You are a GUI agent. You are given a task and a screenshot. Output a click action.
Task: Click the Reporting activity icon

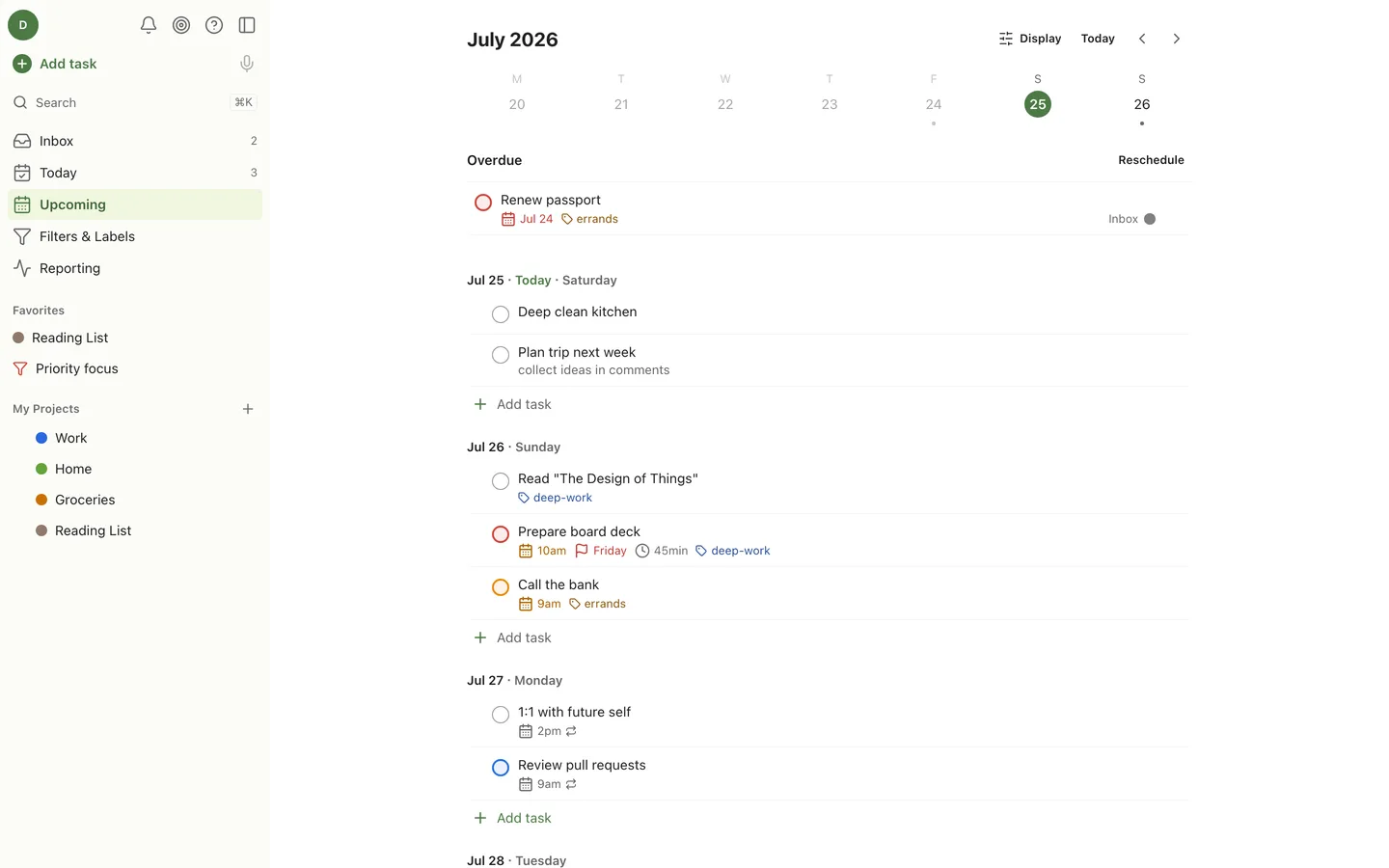pyautogui.click(x=22, y=268)
